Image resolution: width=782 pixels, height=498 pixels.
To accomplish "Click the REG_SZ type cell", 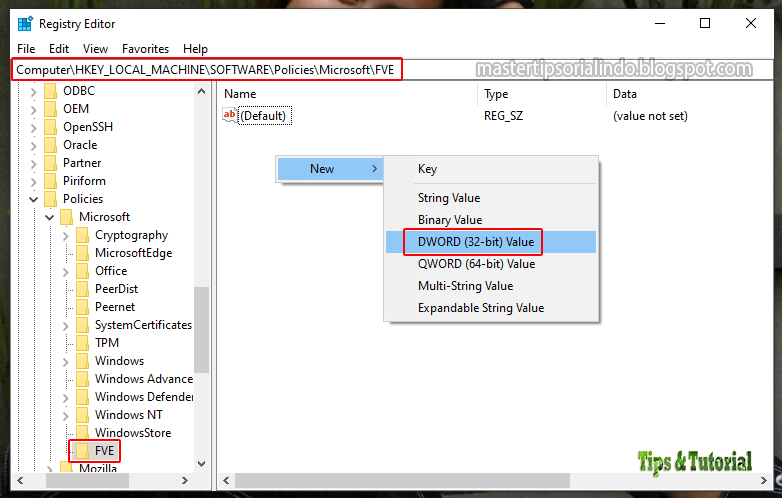I will [x=503, y=116].
